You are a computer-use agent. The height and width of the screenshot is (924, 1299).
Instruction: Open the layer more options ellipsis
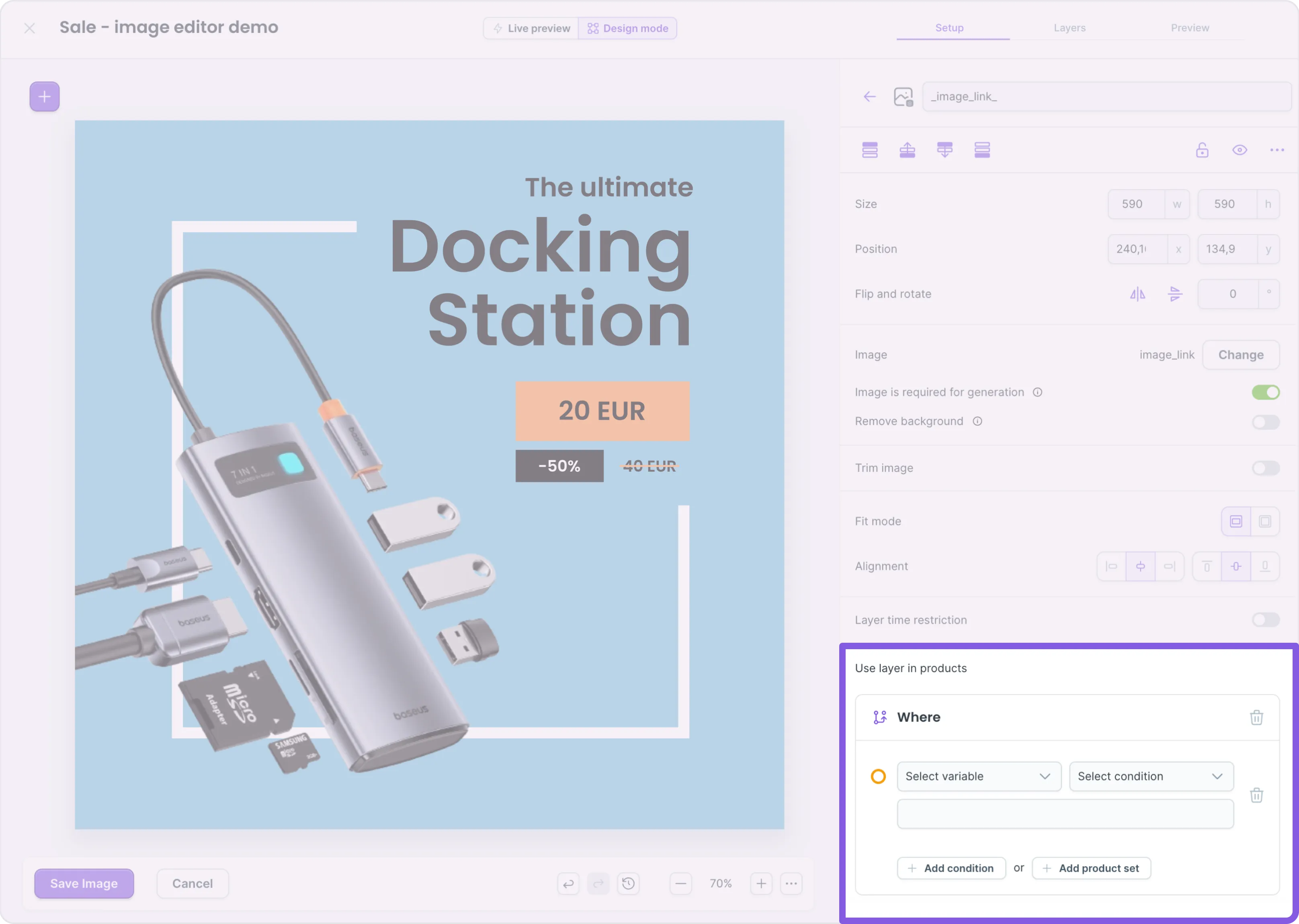1277,150
